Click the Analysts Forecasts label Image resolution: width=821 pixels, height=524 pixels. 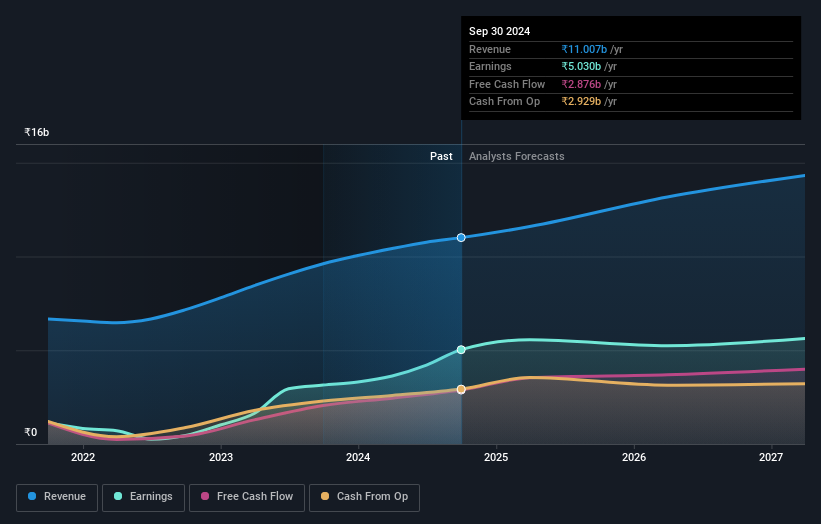[517, 156]
